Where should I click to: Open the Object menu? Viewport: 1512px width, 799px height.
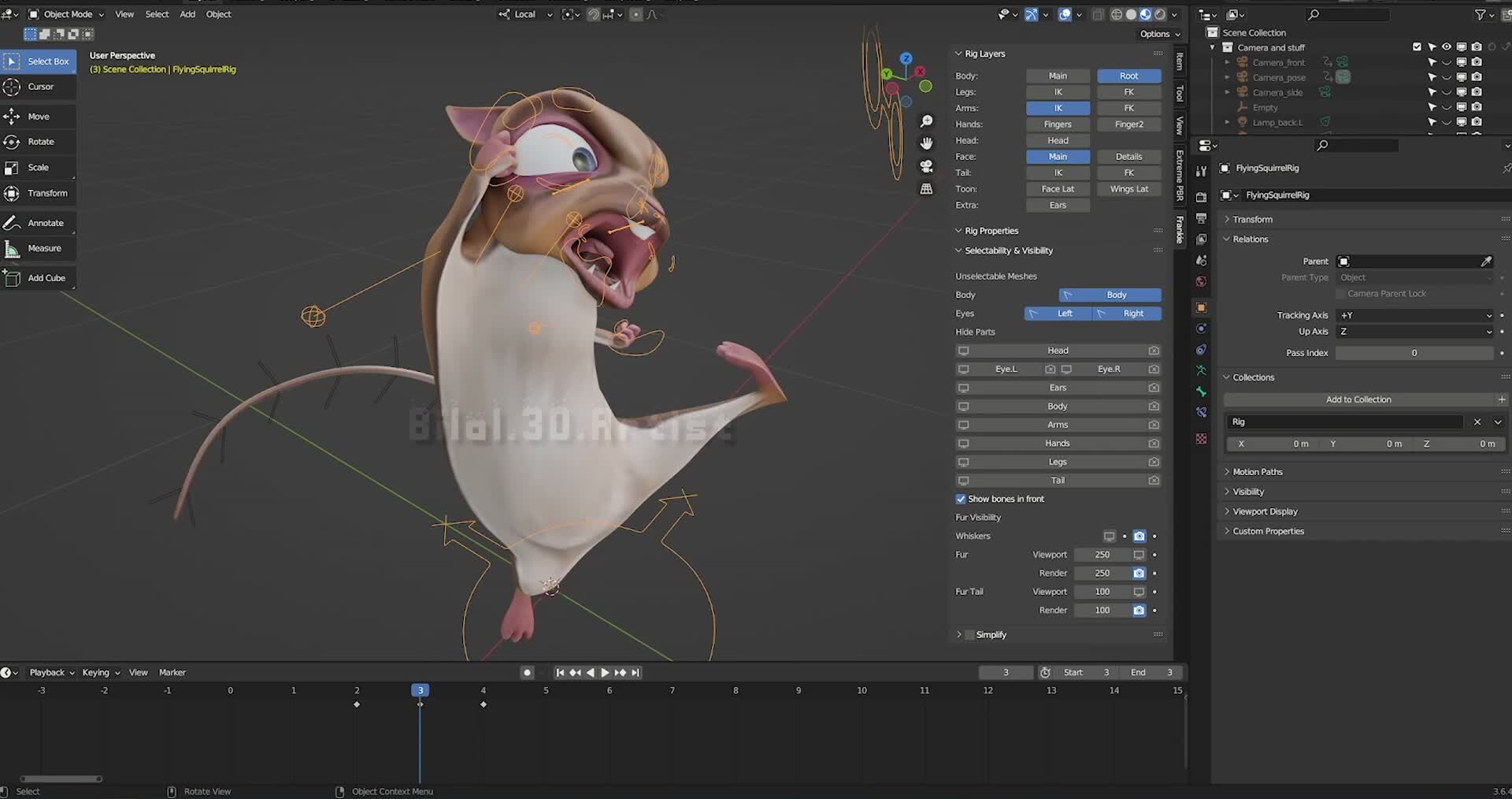point(218,14)
